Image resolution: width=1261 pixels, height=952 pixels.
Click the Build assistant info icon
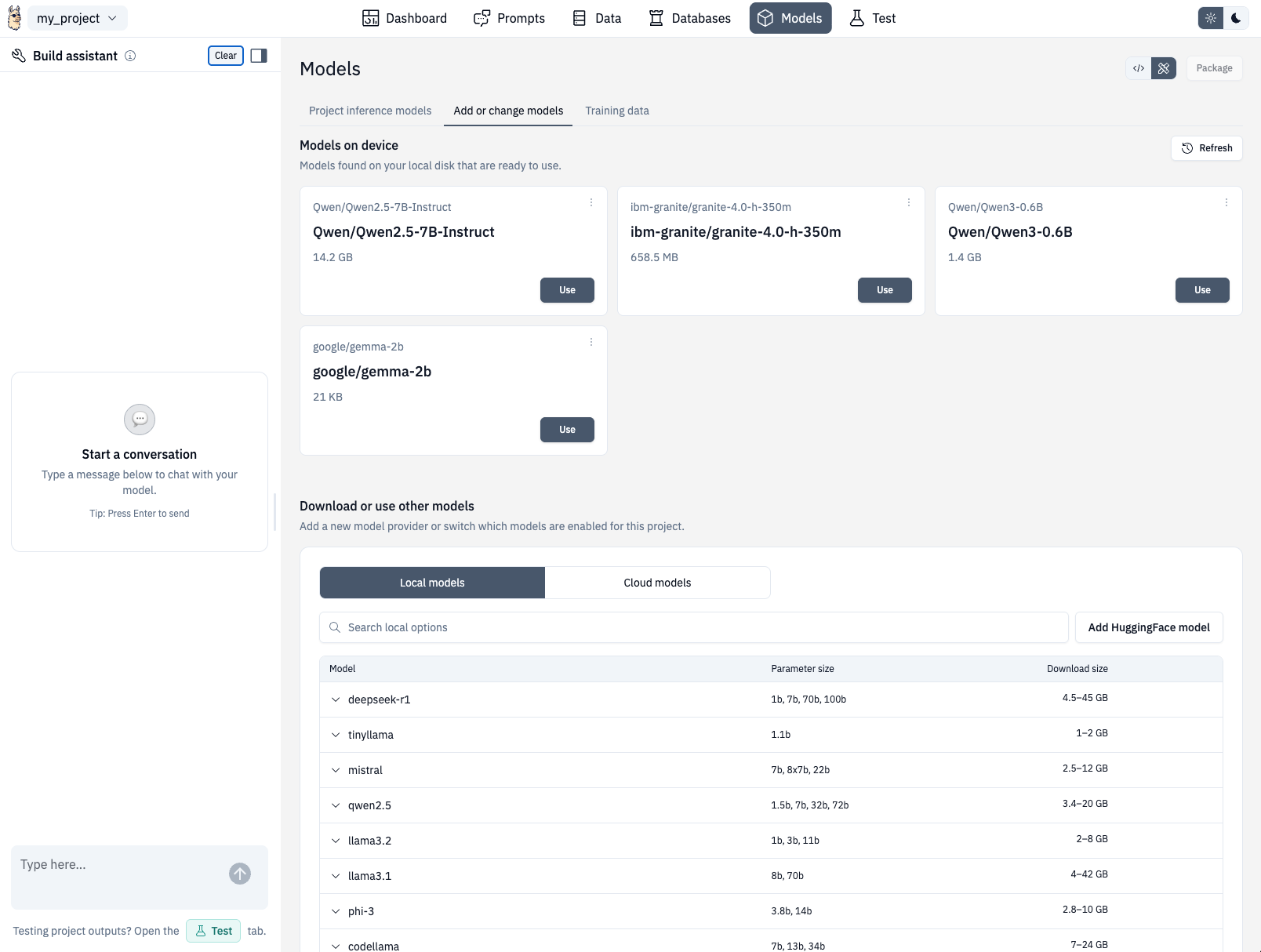130,56
